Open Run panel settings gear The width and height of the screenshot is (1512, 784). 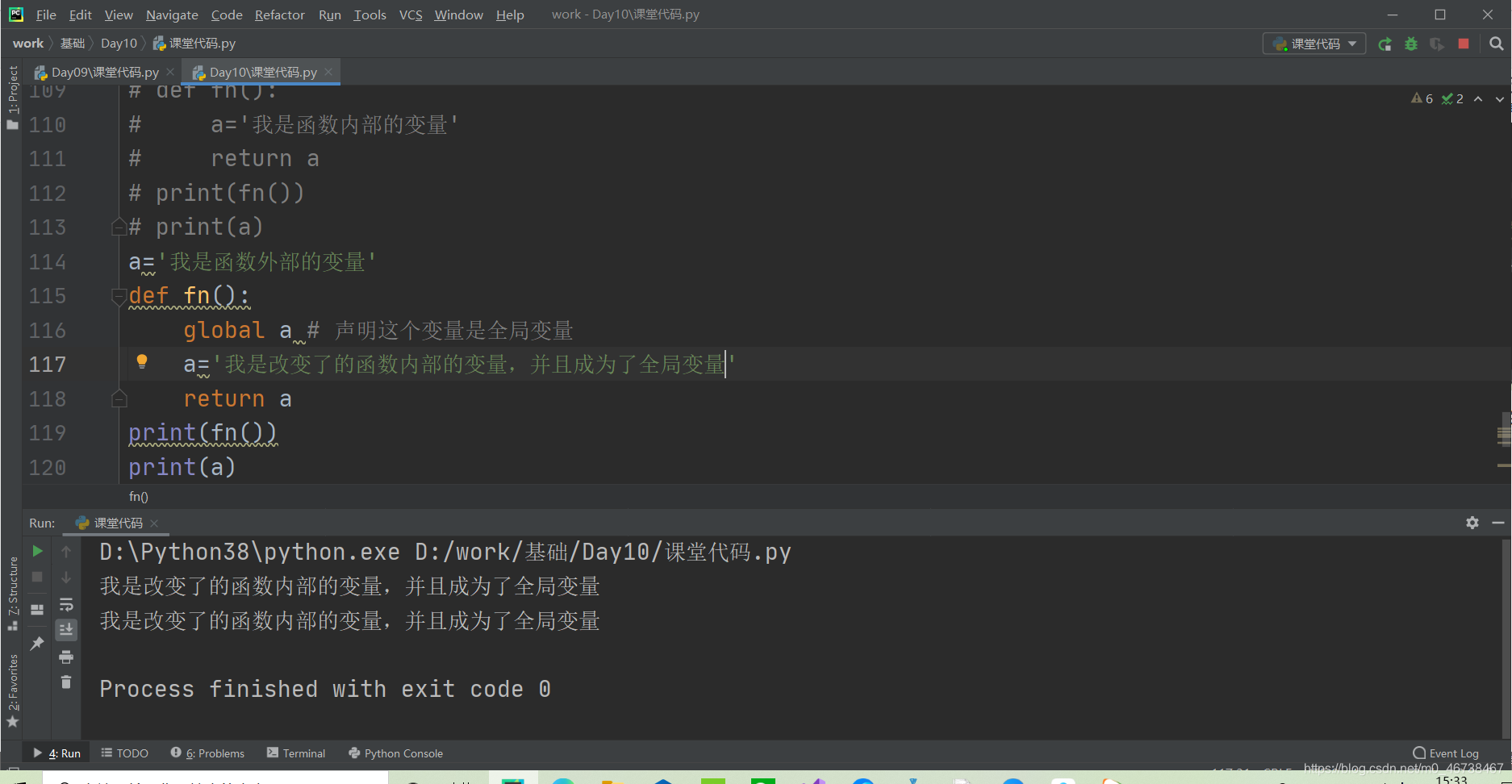coord(1472,523)
